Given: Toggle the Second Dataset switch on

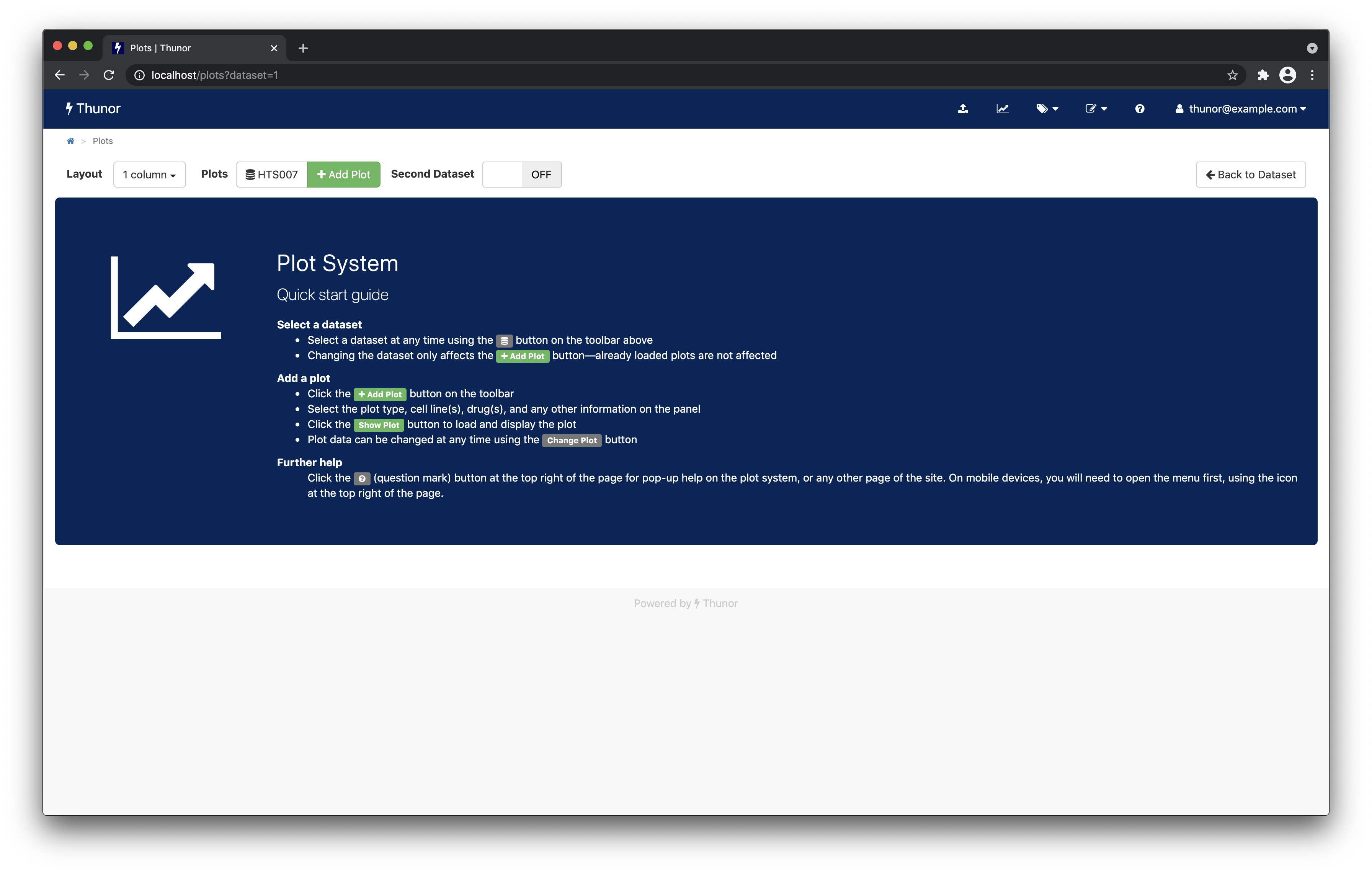Looking at the screenshot, I should click(x=502, y=174).
